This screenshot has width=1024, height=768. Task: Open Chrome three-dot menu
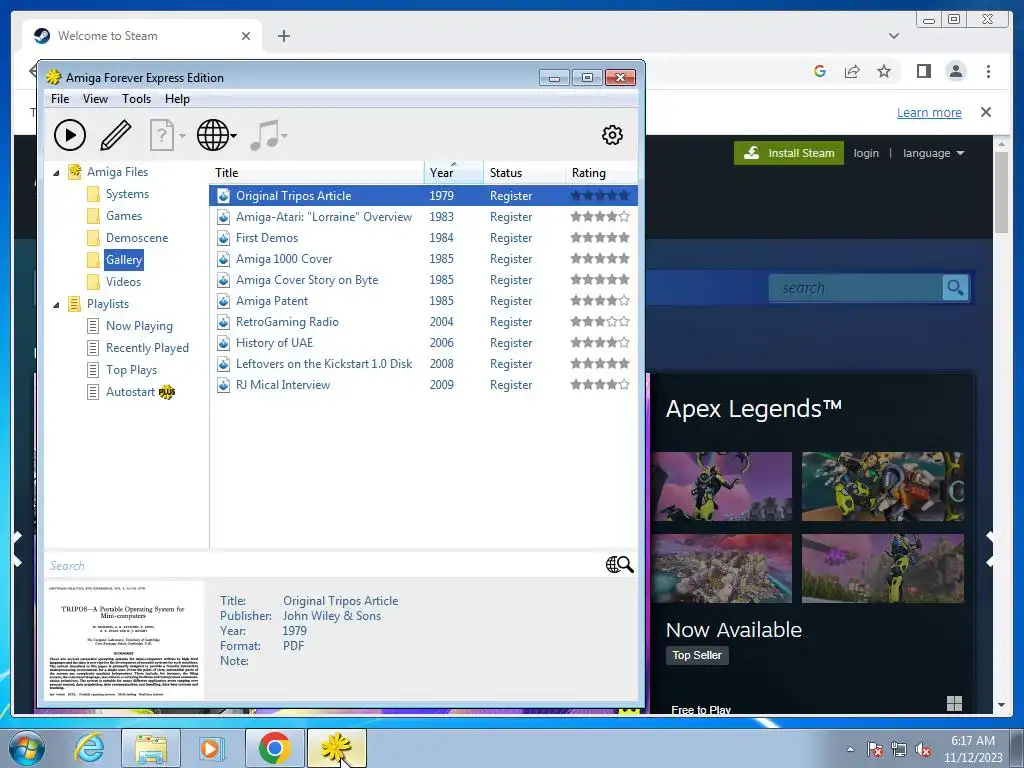click(988, 71)
